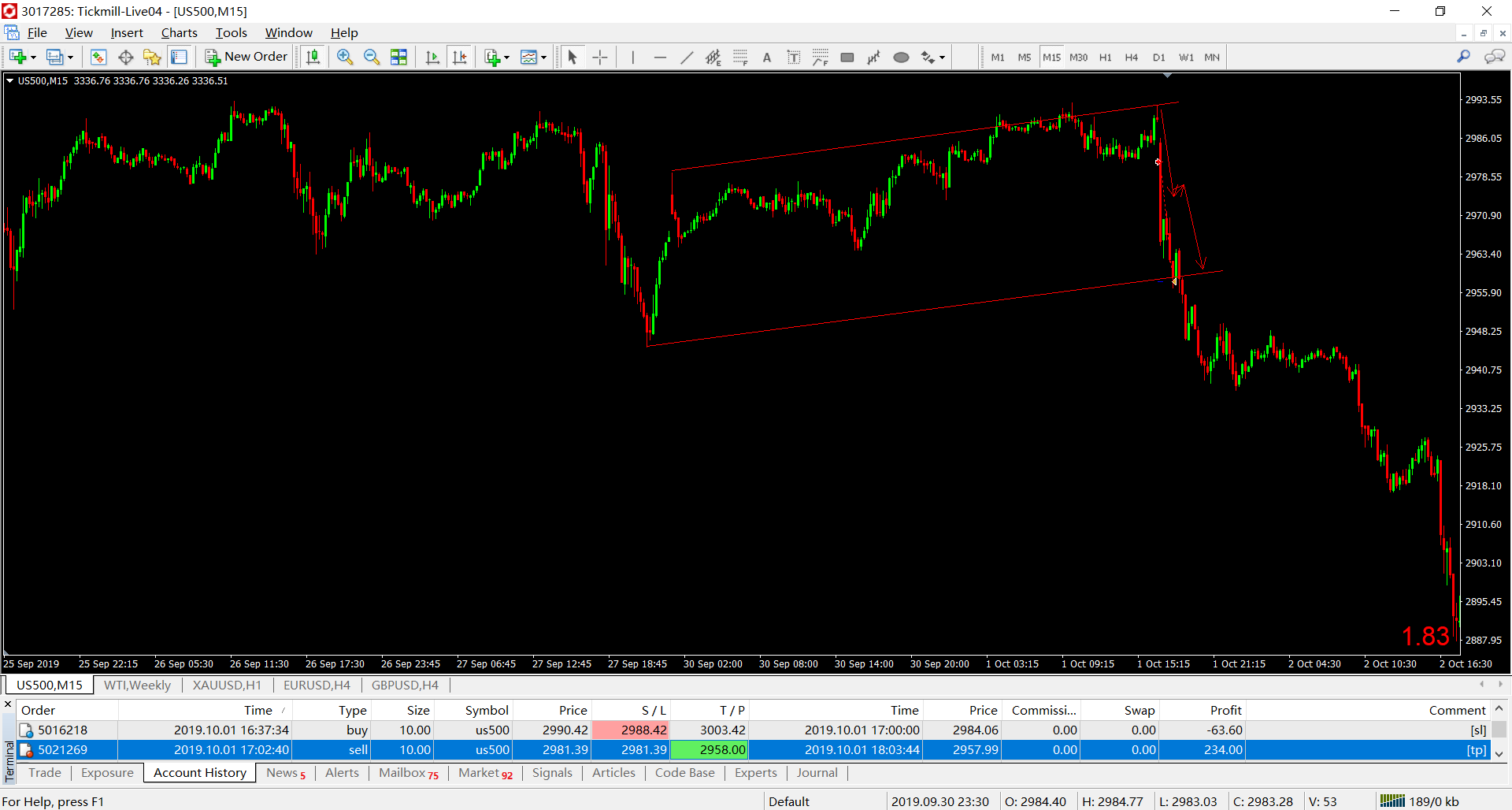Image resolution: width=1512 pixels, height=810 pixels.
Task: Click the chart shift triangle marker
Action: point(1167,76)
